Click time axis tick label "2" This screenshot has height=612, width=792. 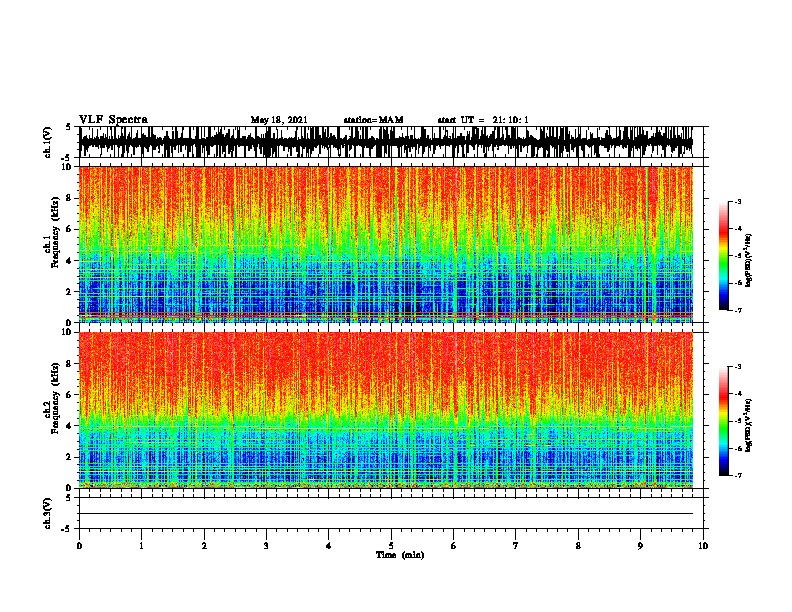click(204, 546)
